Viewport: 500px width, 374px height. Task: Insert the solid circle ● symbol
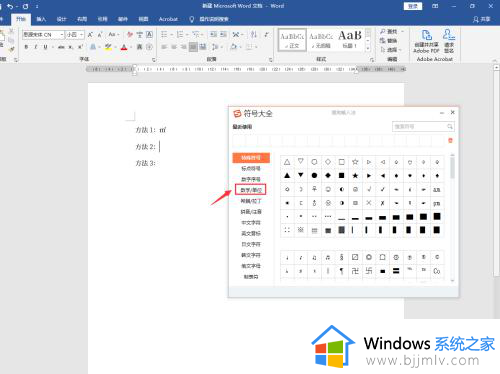314,176
